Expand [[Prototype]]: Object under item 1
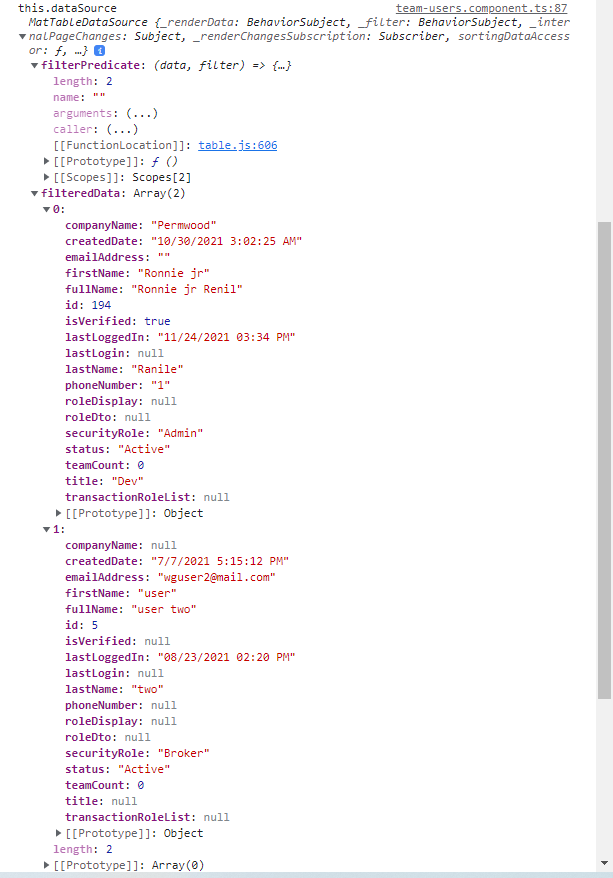 pyautogui.click(x=59, y=833)
